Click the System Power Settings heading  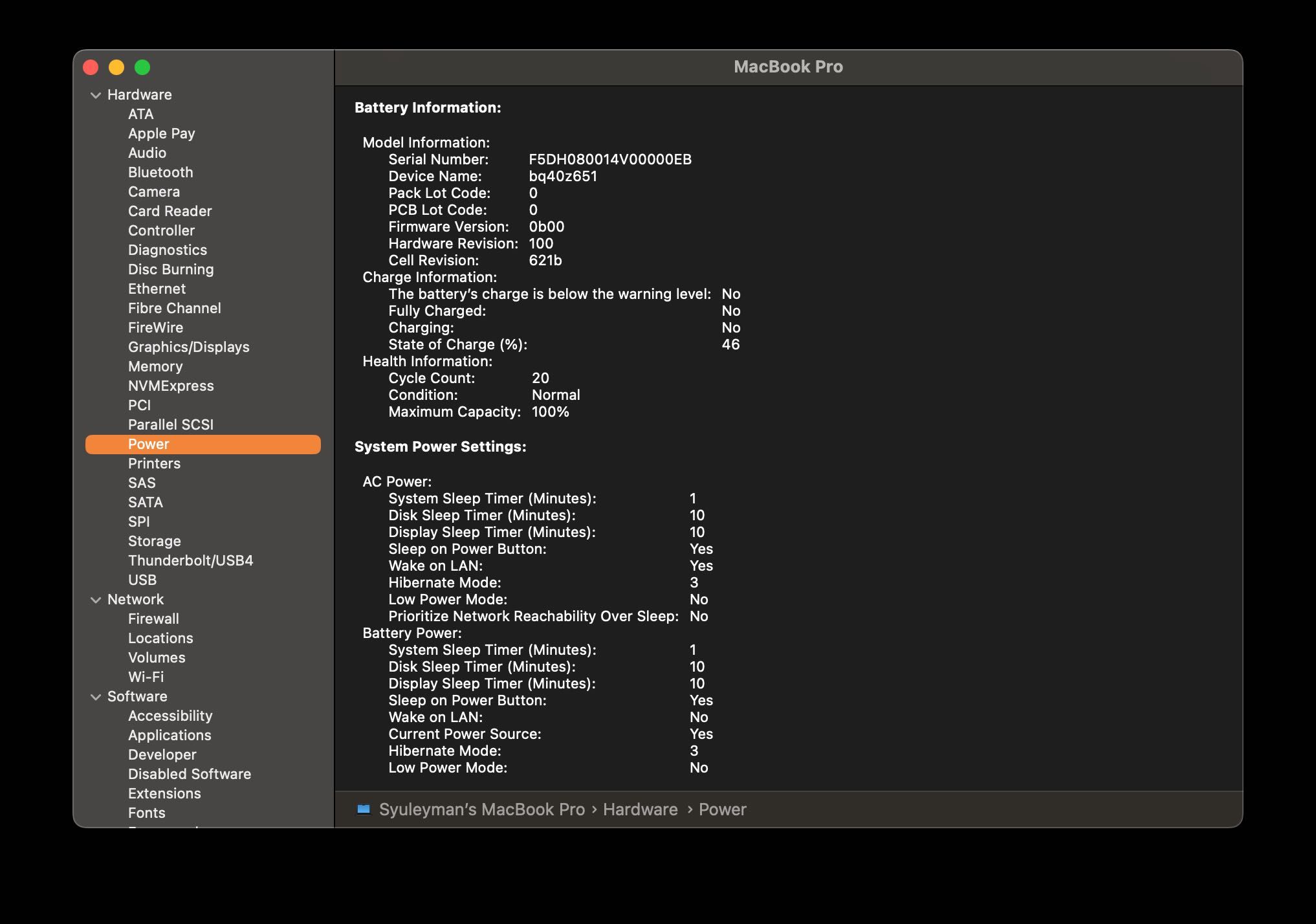441,446
